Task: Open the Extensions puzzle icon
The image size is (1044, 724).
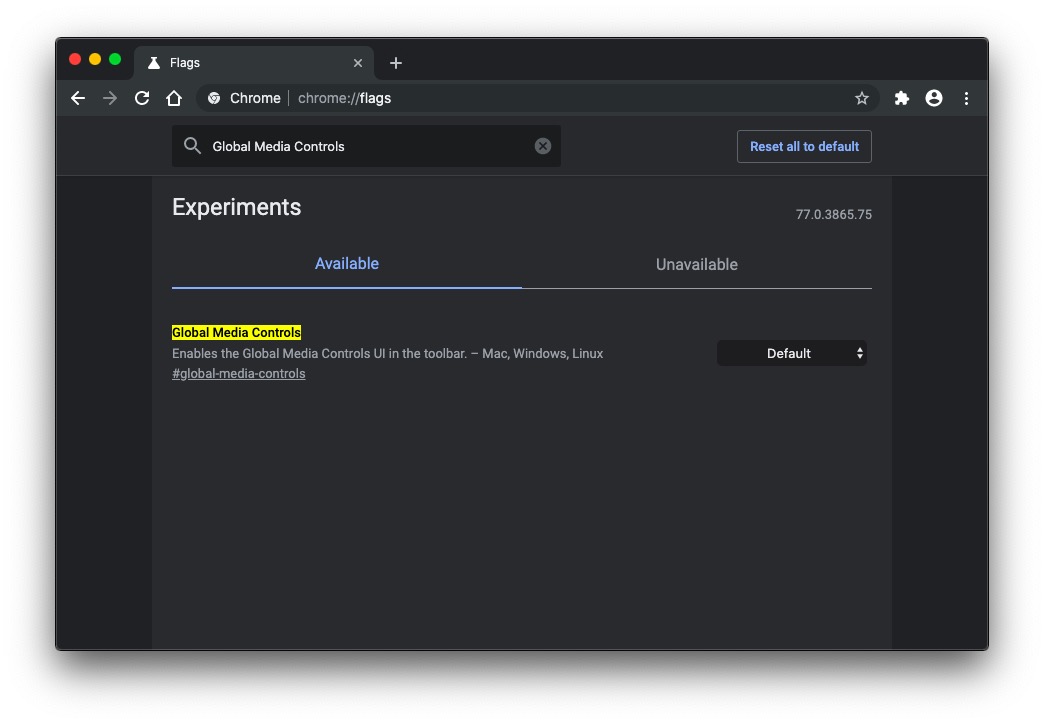Action: point(901,98)
